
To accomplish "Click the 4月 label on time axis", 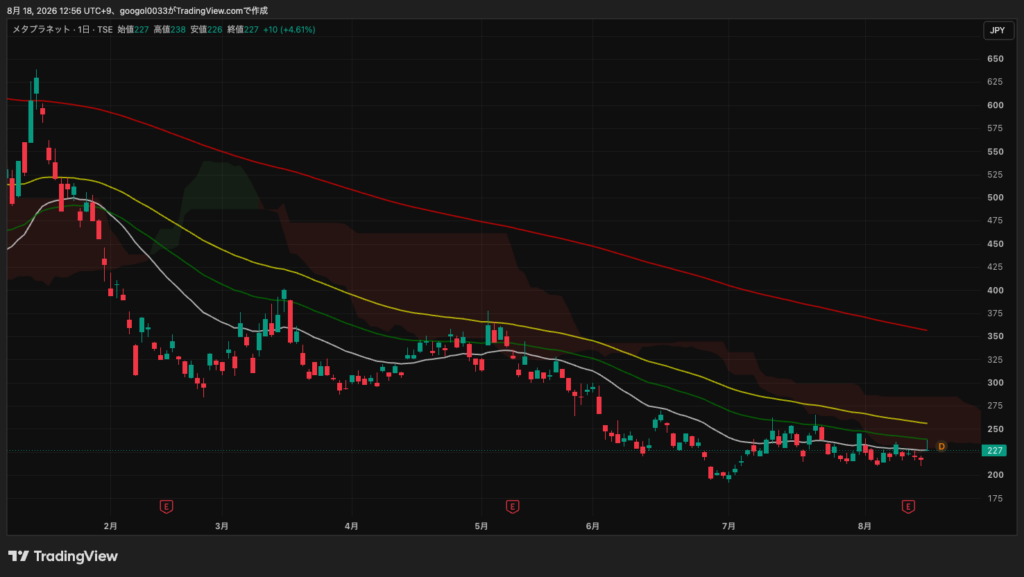I will (x=351, y=526).
